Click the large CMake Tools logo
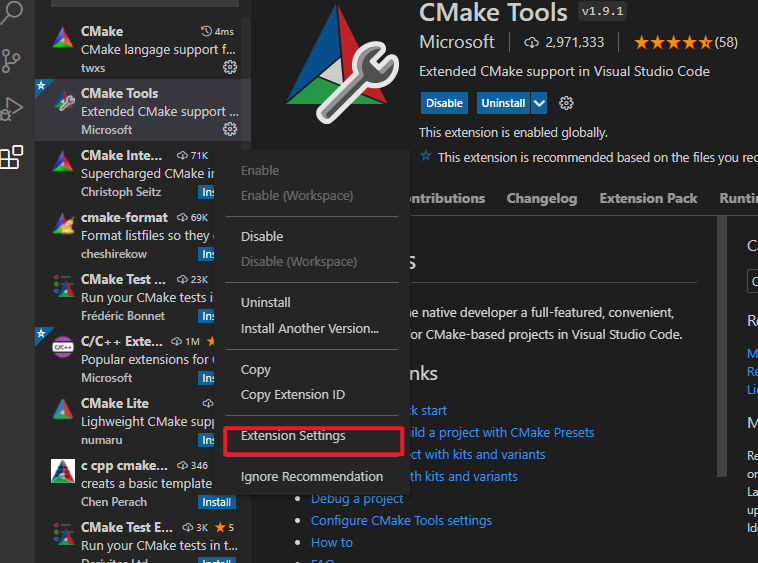The height and width of the screenshot is (563, 758). coord(343,64)
